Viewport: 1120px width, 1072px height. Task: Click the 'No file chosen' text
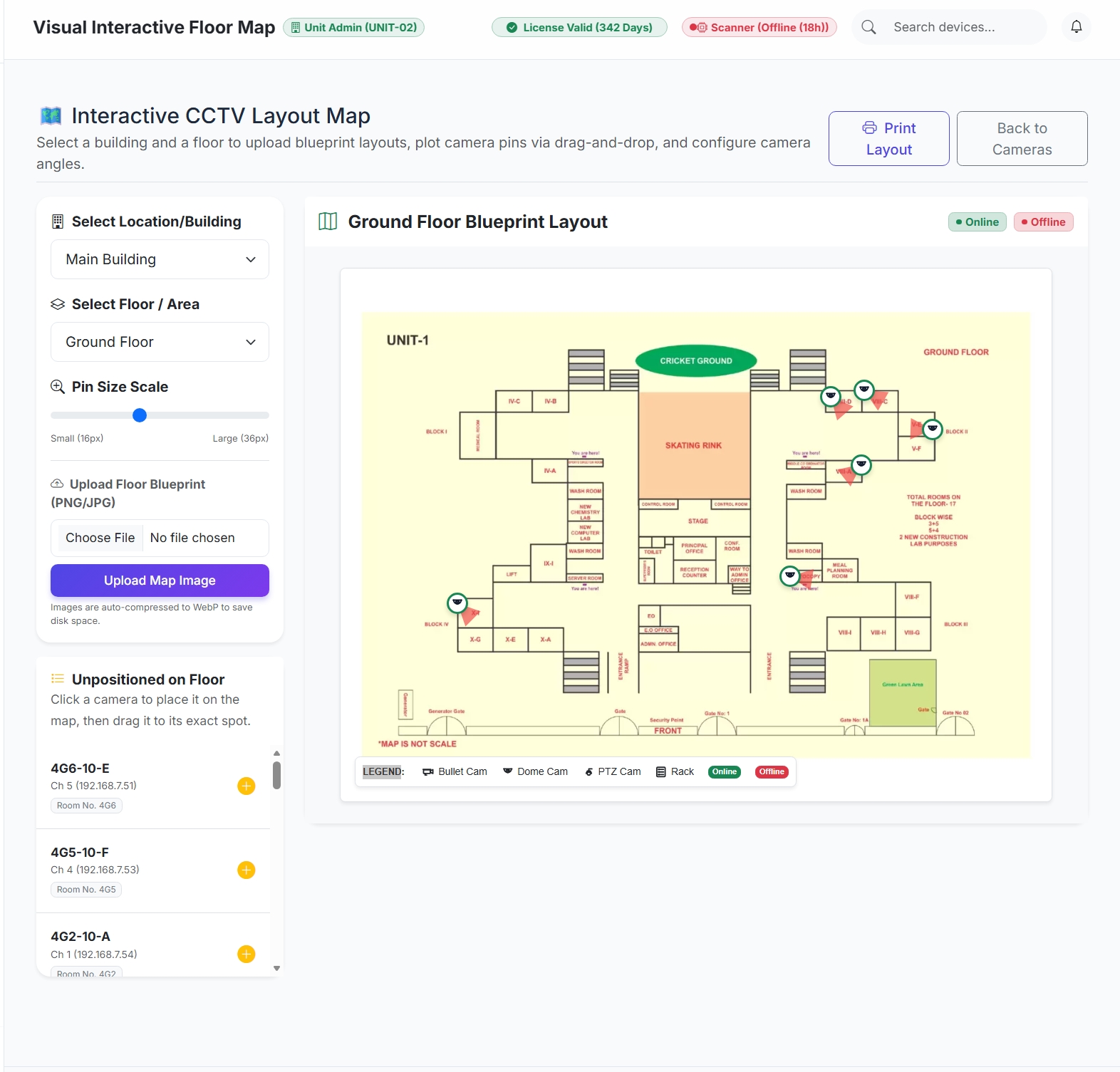(x=192, y=538)
